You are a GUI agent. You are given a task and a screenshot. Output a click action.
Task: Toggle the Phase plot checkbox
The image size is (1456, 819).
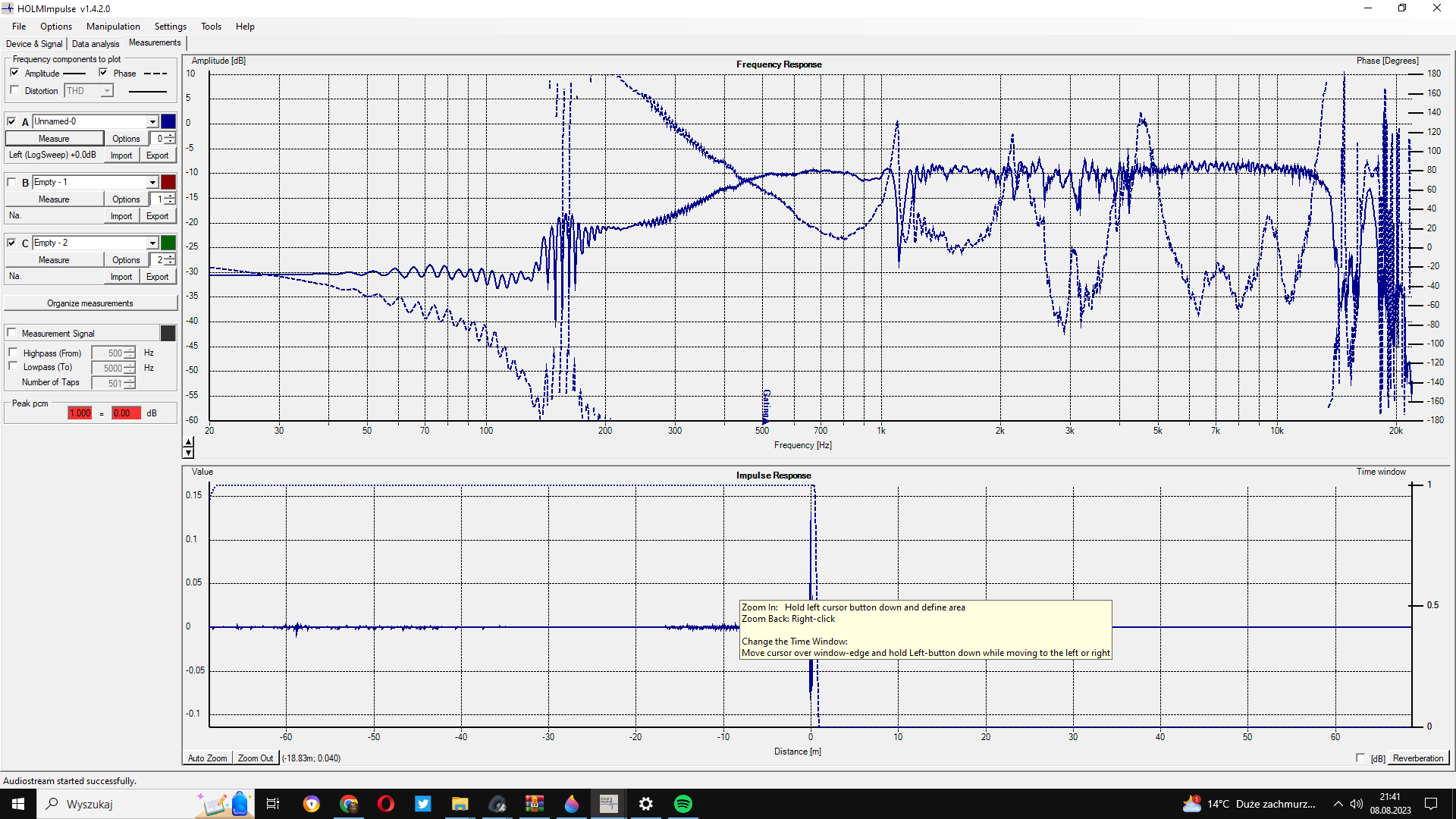pyautogui.click(x=103, y=73)
